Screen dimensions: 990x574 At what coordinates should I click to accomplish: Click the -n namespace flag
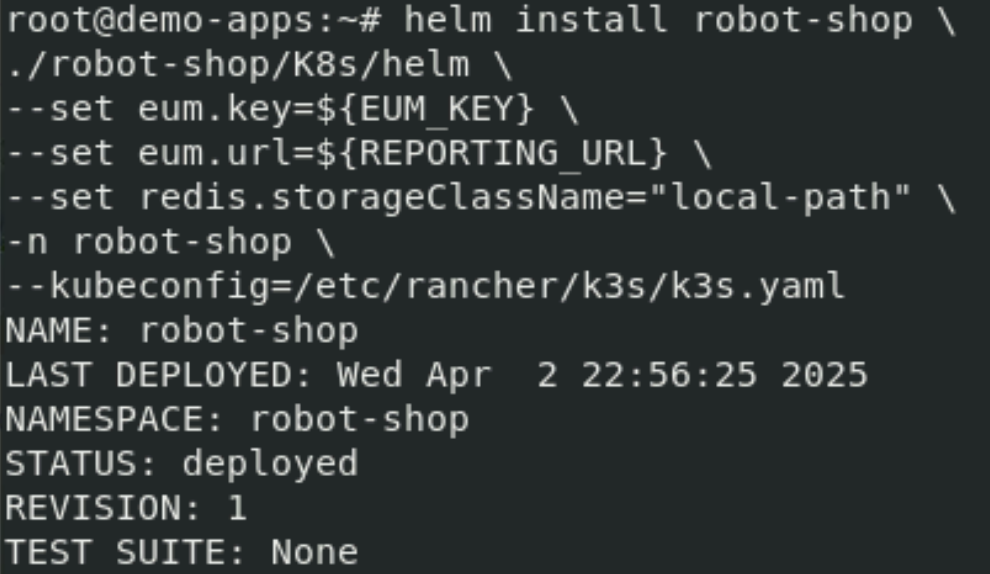pyautogui.click(x=27, y=242)
